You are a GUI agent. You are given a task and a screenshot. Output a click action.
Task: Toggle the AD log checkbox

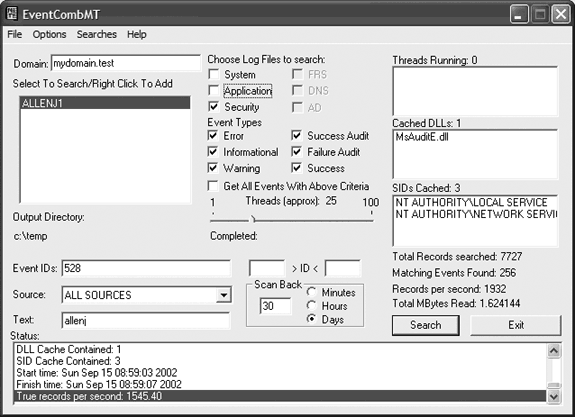click(297, 107)
